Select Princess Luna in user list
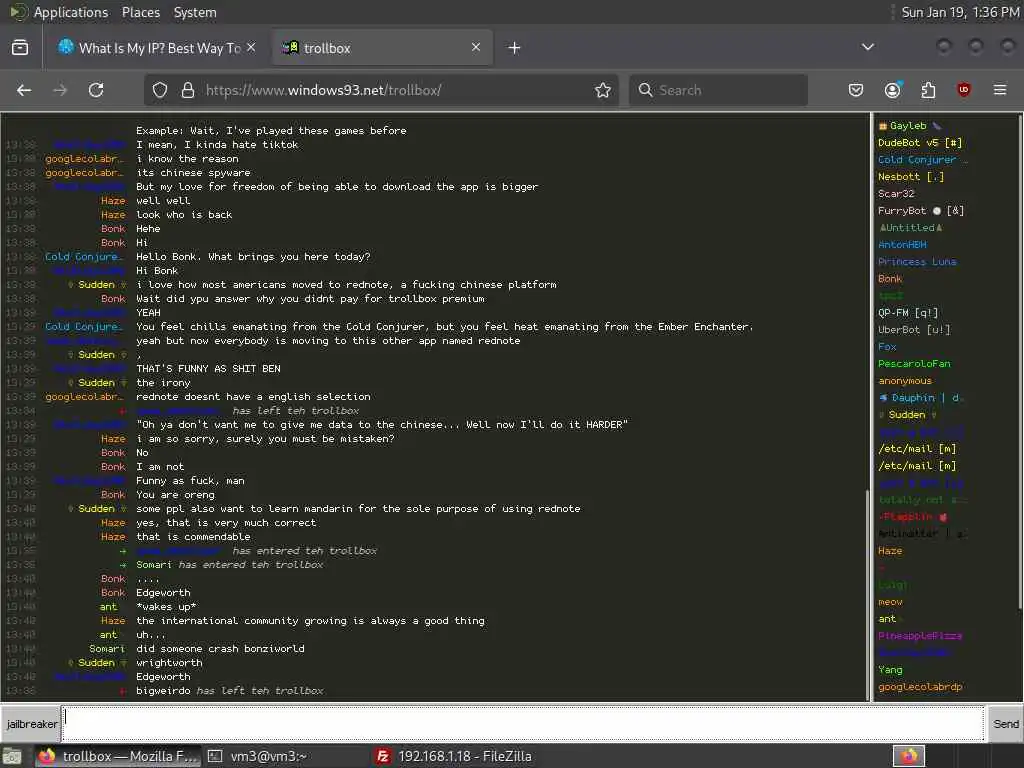 (917, 261)
